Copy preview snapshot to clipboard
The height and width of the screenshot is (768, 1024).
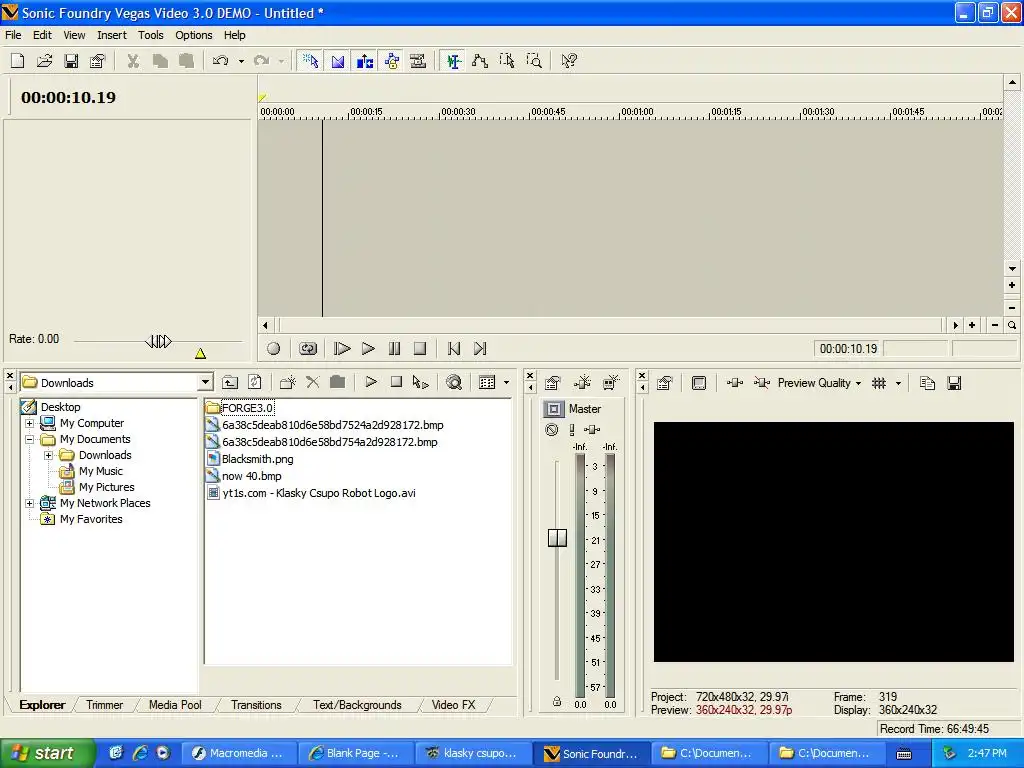(927, 383)
